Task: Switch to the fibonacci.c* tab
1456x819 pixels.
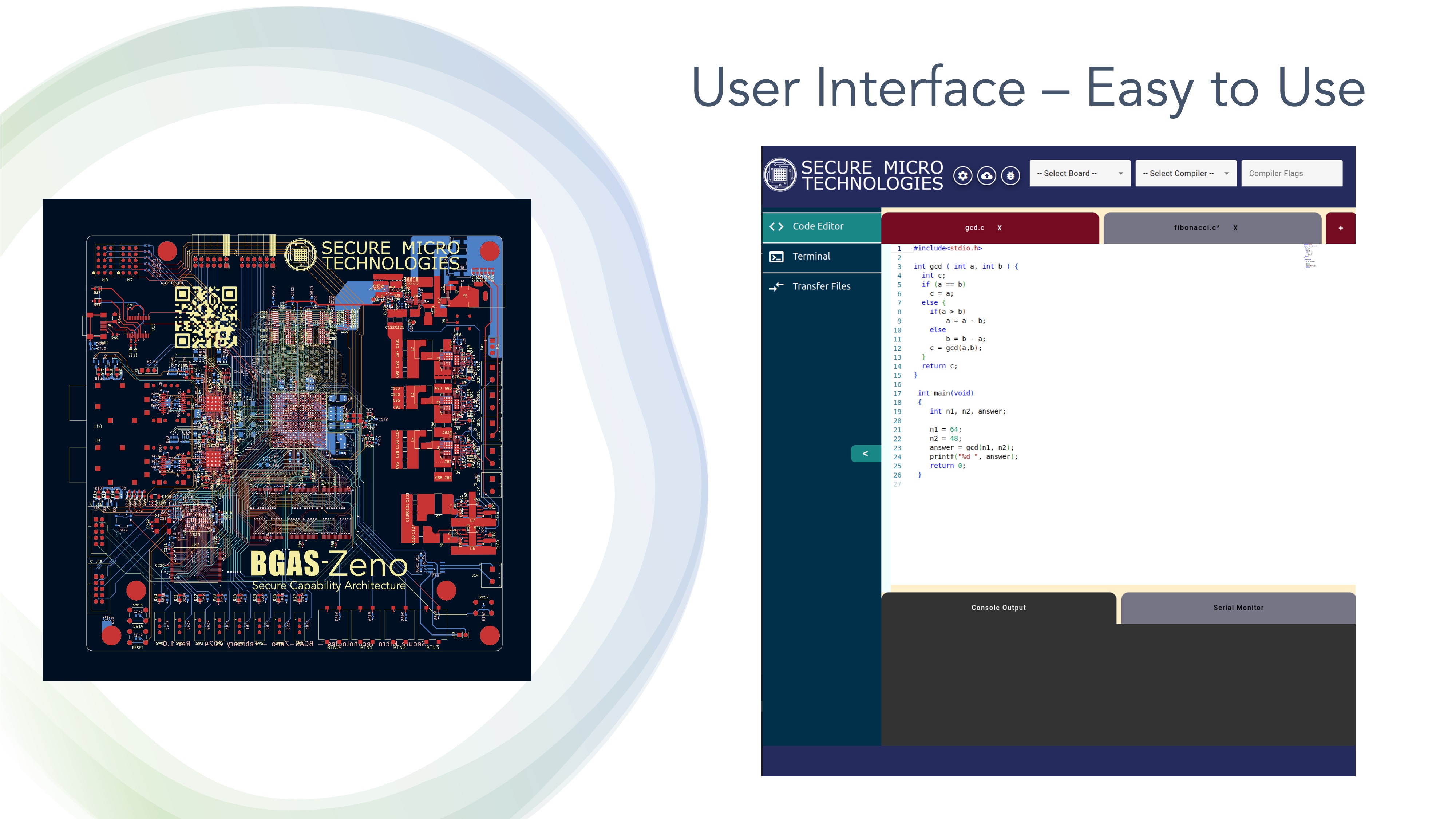Action: 1212,228
